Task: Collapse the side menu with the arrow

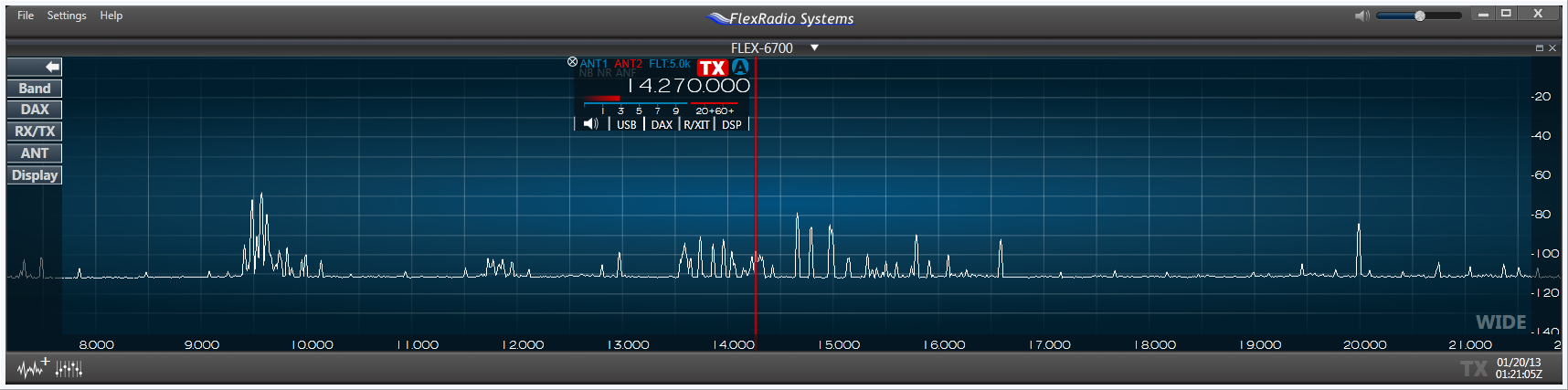Action: click(x=35, y=67)
